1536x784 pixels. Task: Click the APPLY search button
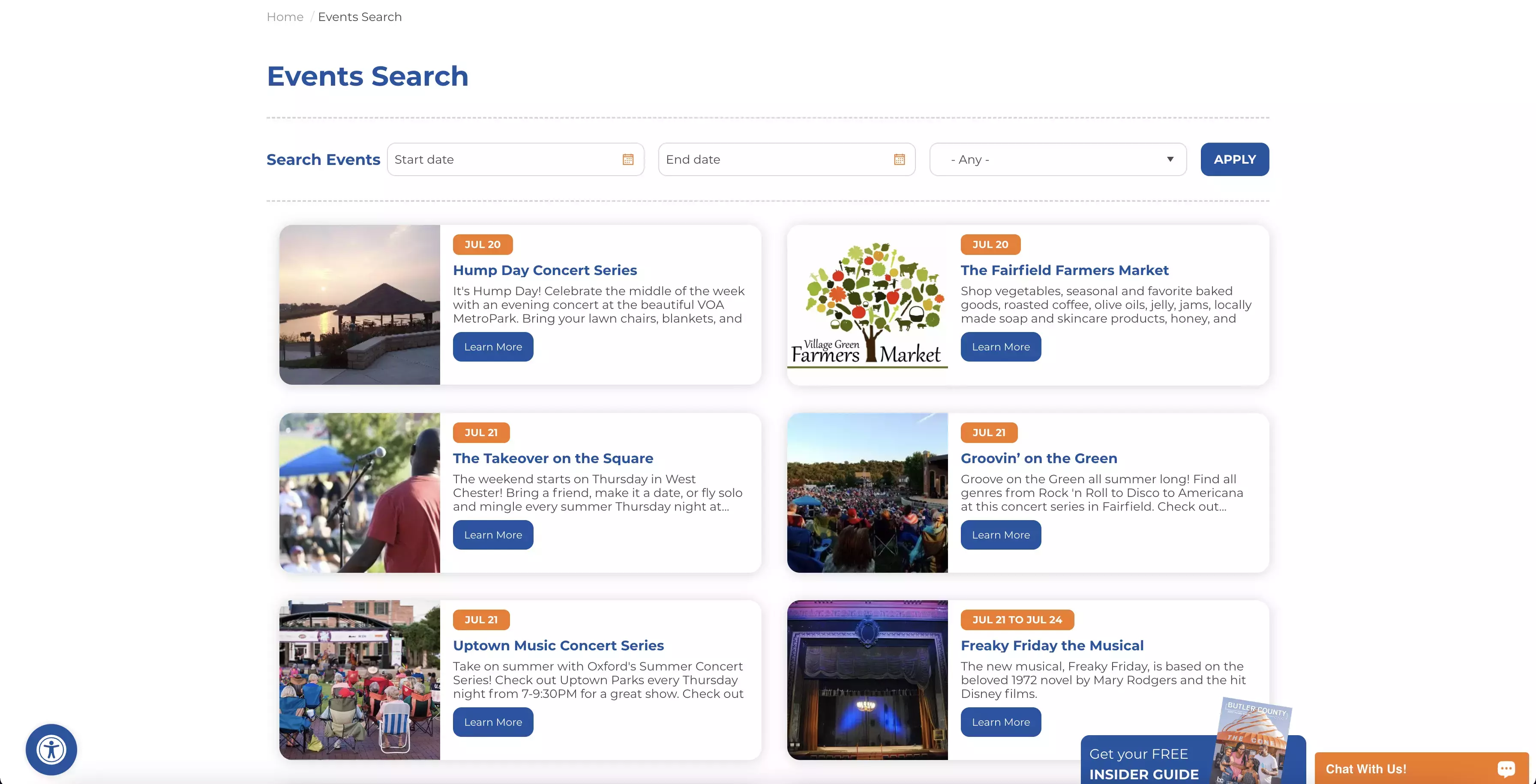coord(1234,159)
